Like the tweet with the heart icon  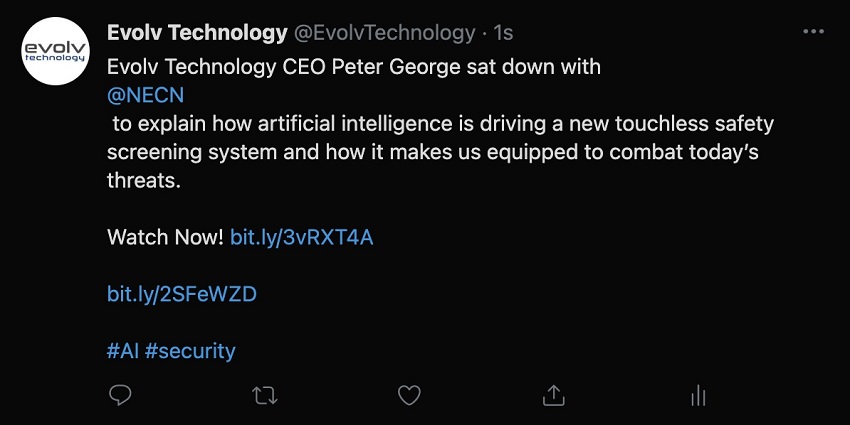pyautogui.click(x=409, y=396)
